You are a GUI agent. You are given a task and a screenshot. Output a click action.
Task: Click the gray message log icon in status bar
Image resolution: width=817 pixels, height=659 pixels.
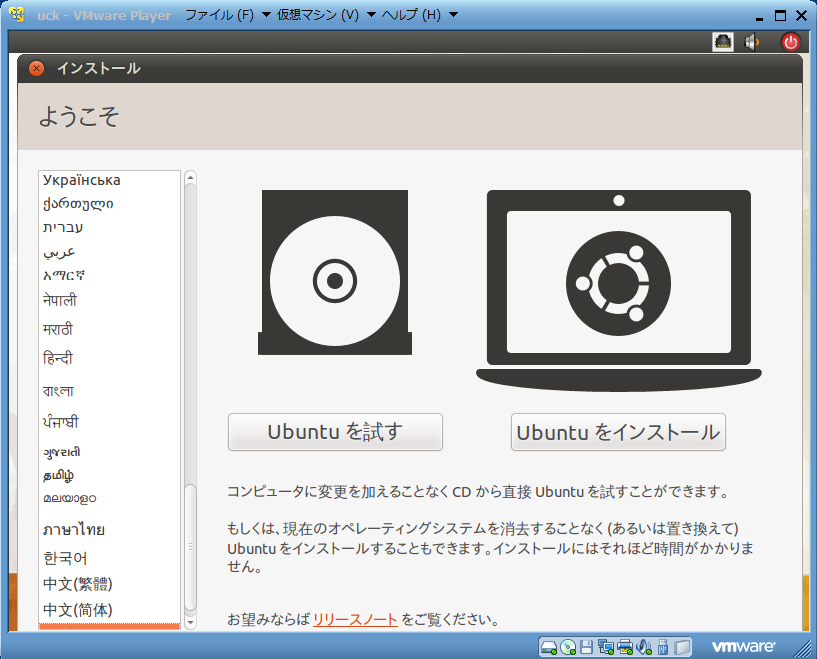682,647
